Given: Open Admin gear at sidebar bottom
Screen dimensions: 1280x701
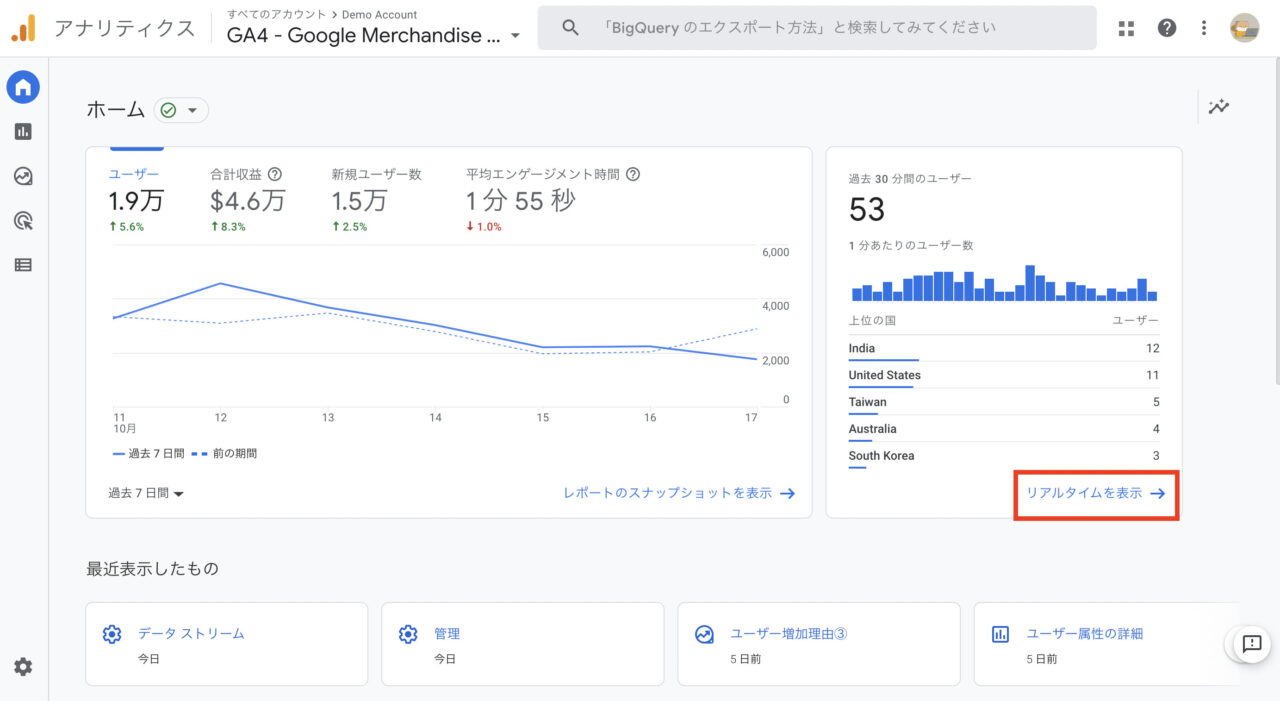Looking at the screenshot, I should (23, 666).
